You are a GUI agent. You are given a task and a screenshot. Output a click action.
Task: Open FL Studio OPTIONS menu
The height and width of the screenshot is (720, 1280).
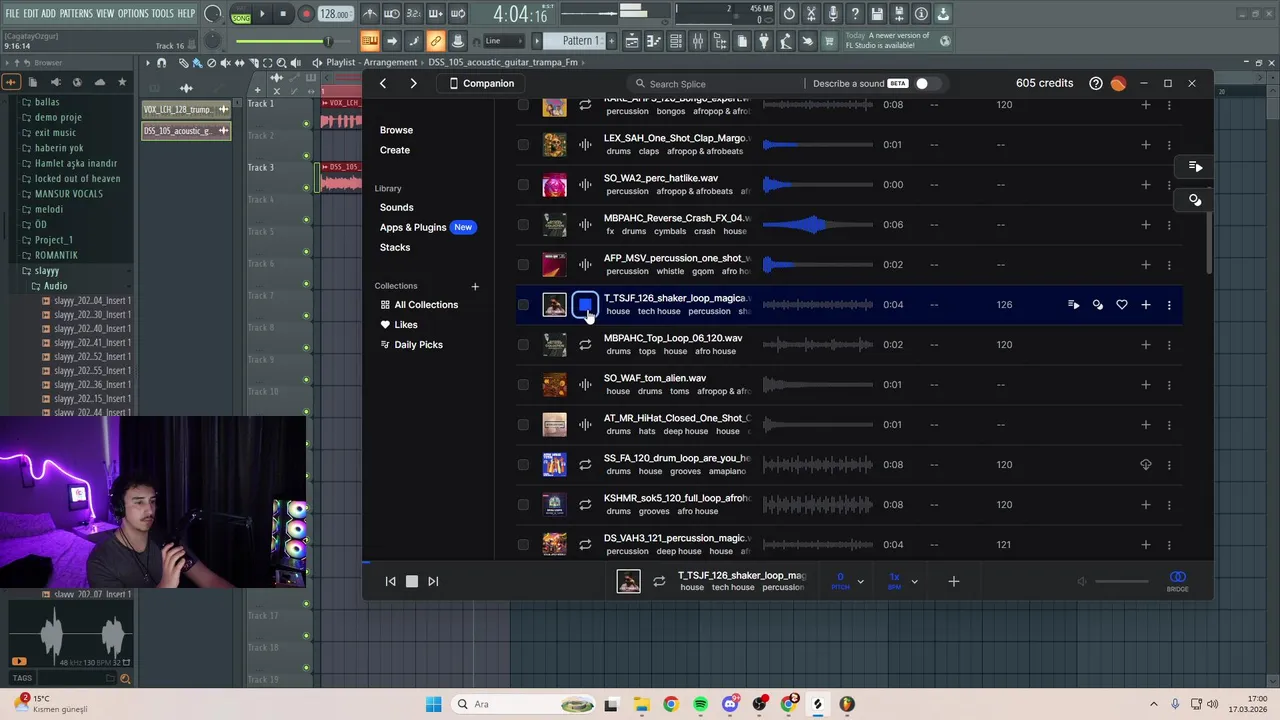[133, 14]
